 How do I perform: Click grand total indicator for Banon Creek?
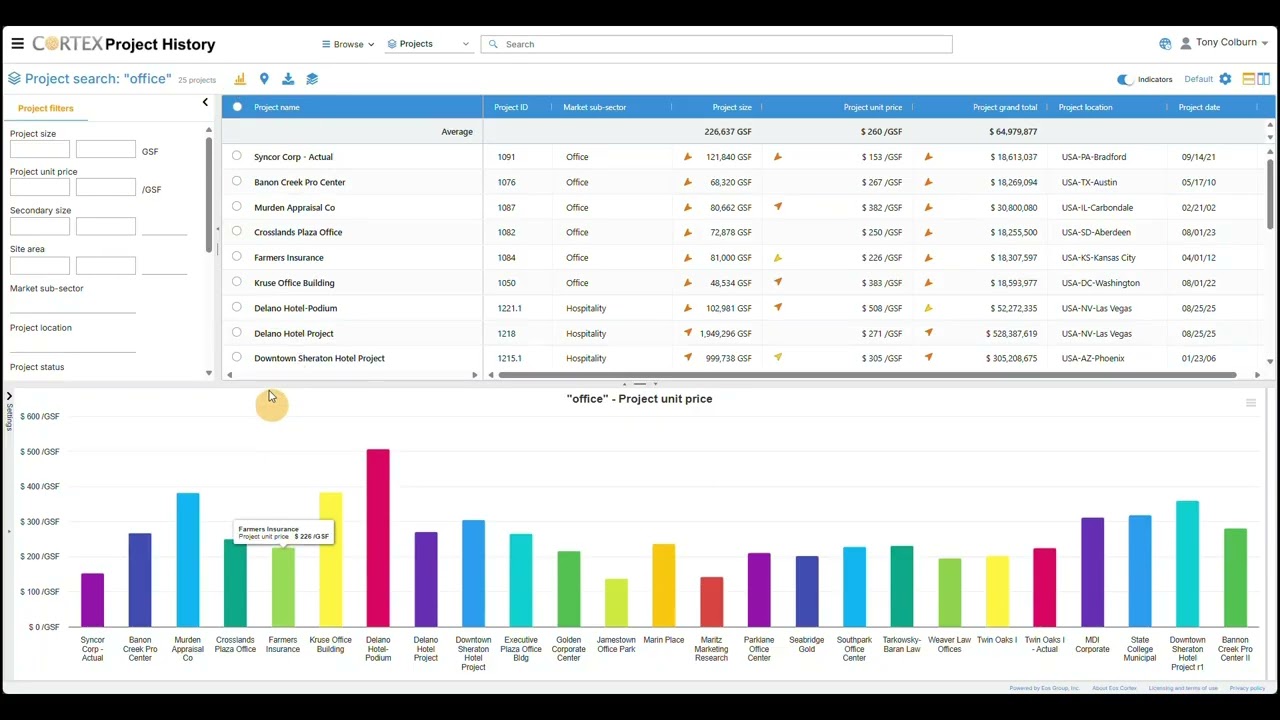pyautogui.click(x=928, y=182)
